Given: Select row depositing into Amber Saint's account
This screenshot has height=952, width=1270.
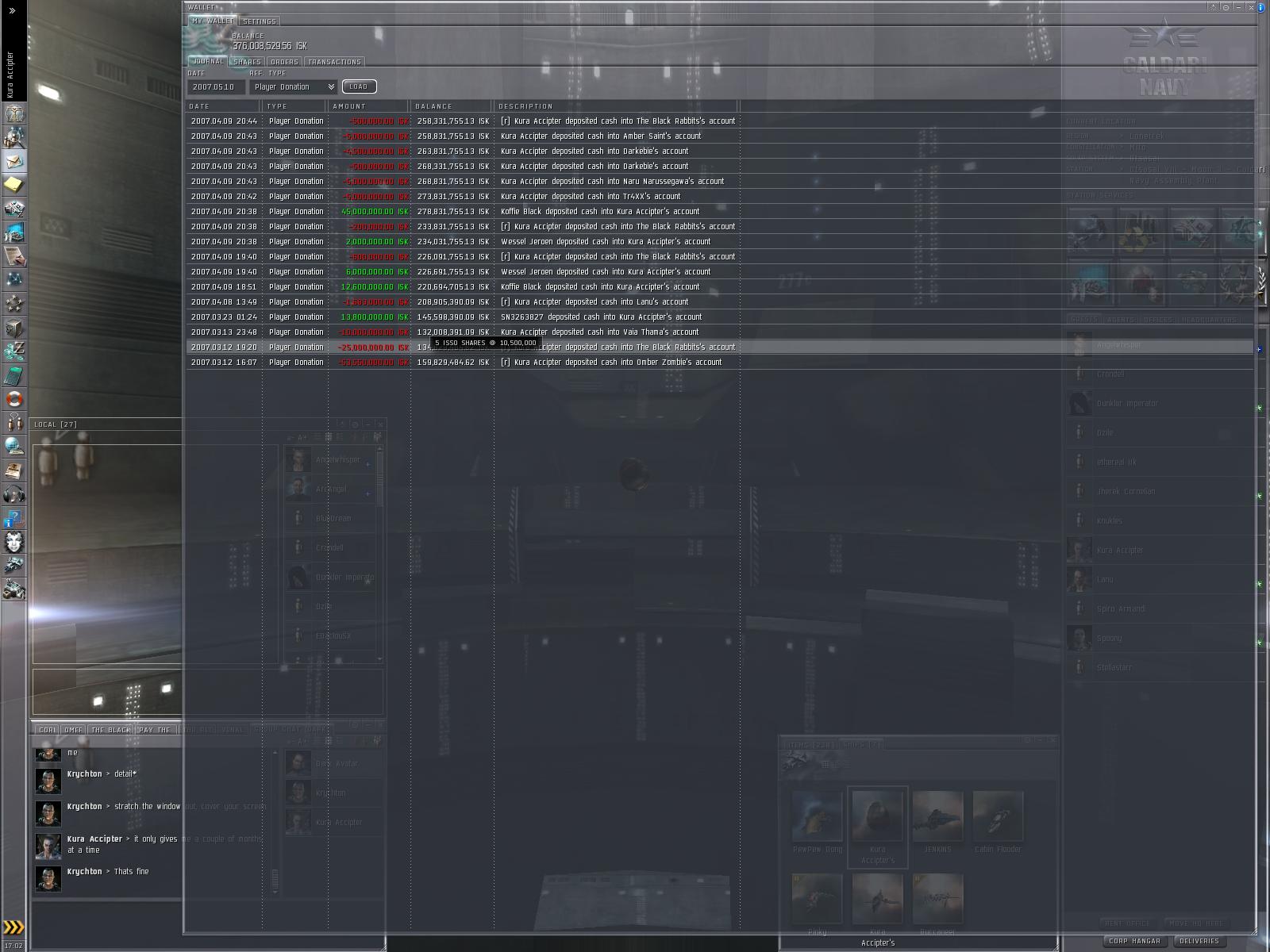Looking at the screenshot, I should pyautogui.click(x=719, y=136).
